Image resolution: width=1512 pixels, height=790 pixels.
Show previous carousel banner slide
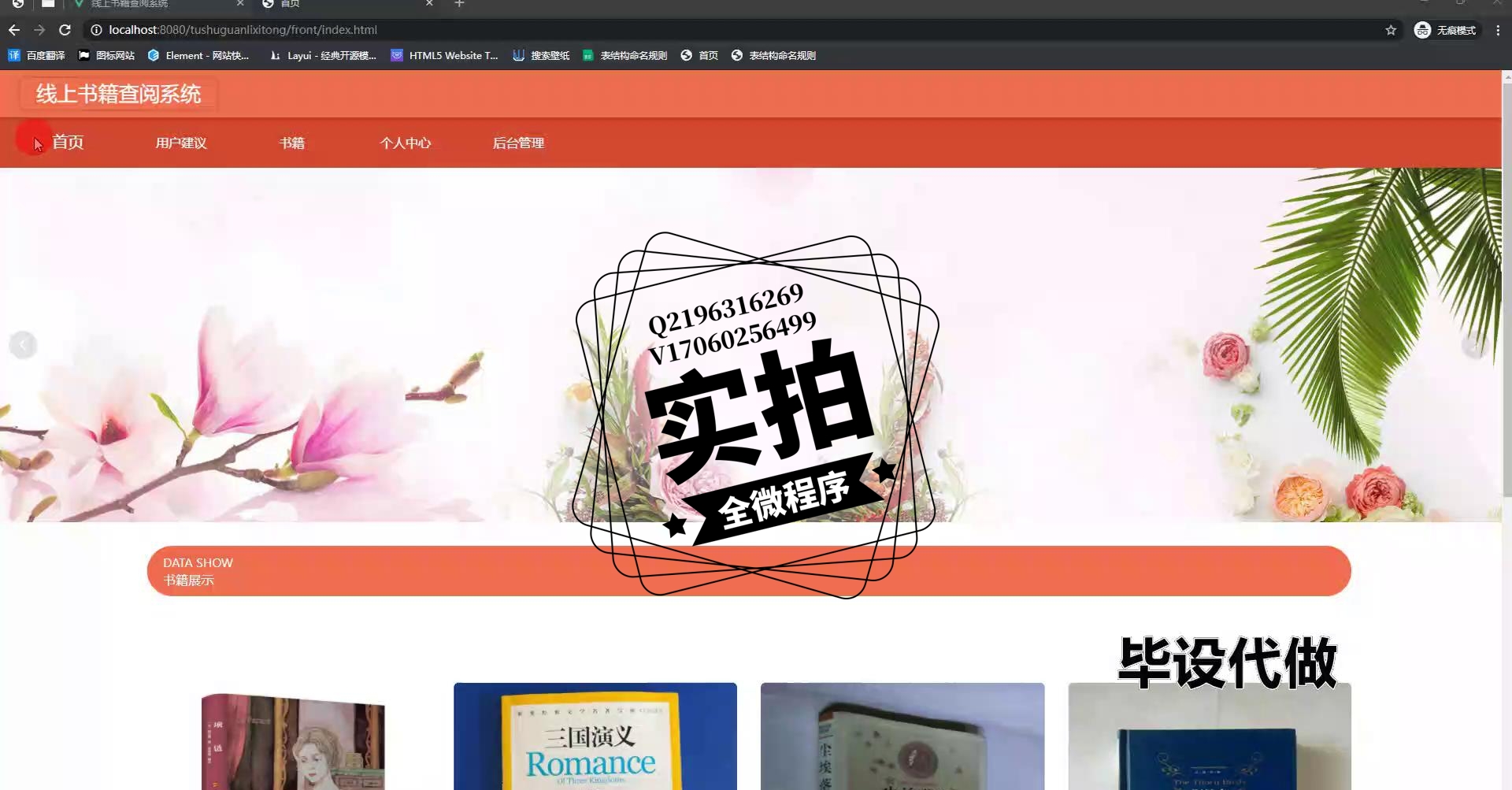pos(23,345)
